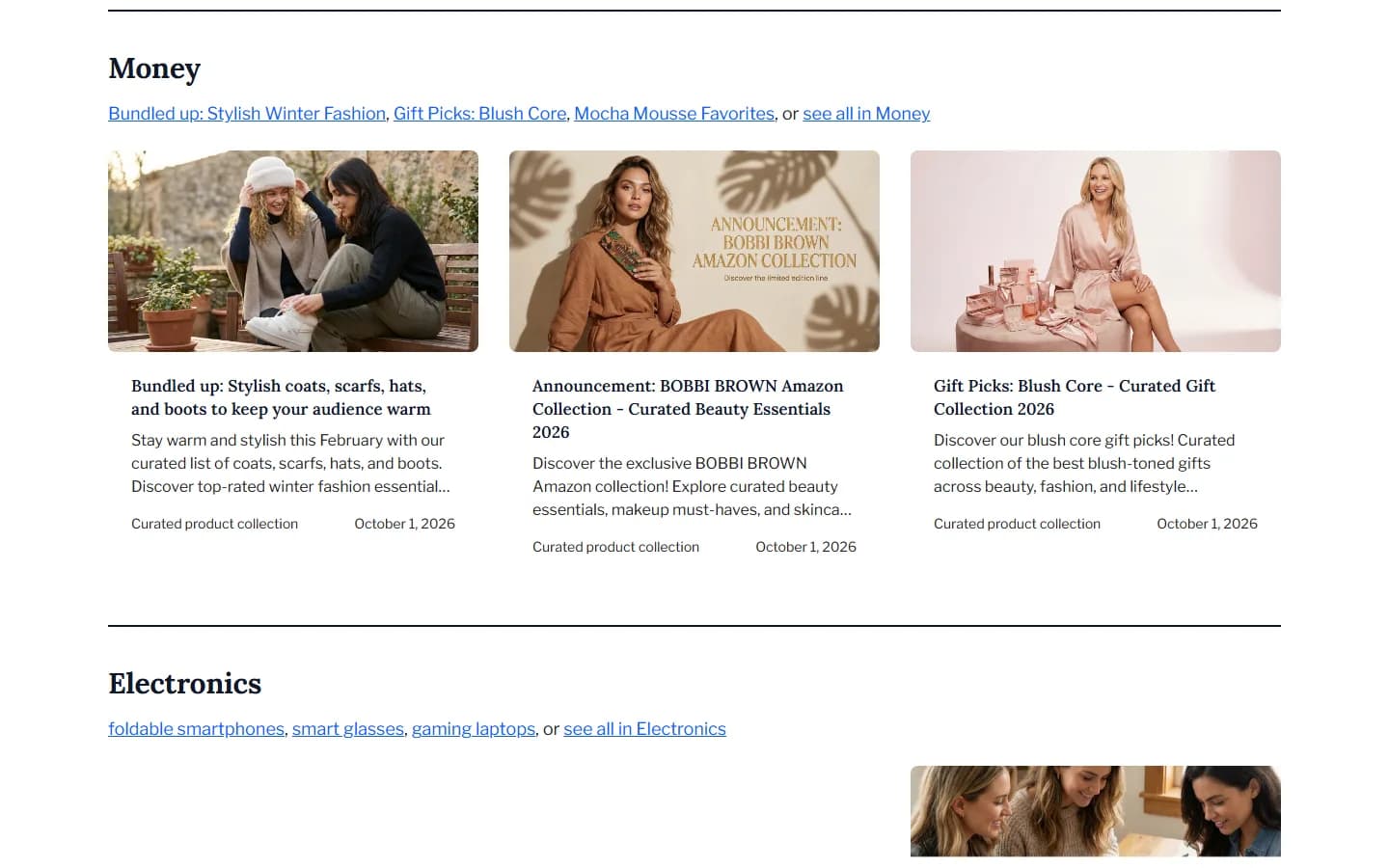
Task: Open the 'Announcement: BOBBI BROWN Amazon Collection' headline
Action: coord(688,409)
